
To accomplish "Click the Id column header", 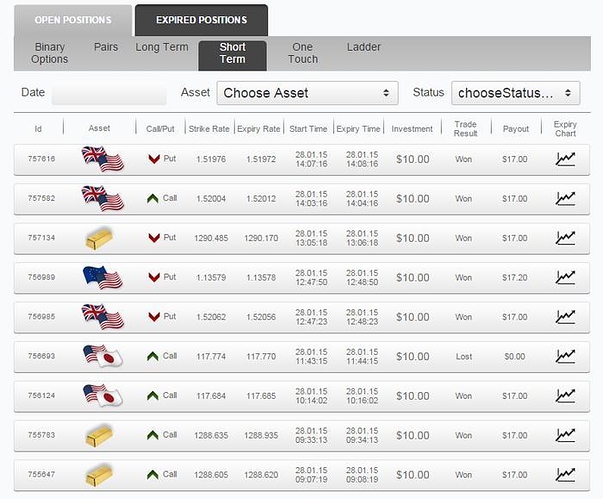I will point(38,129).
